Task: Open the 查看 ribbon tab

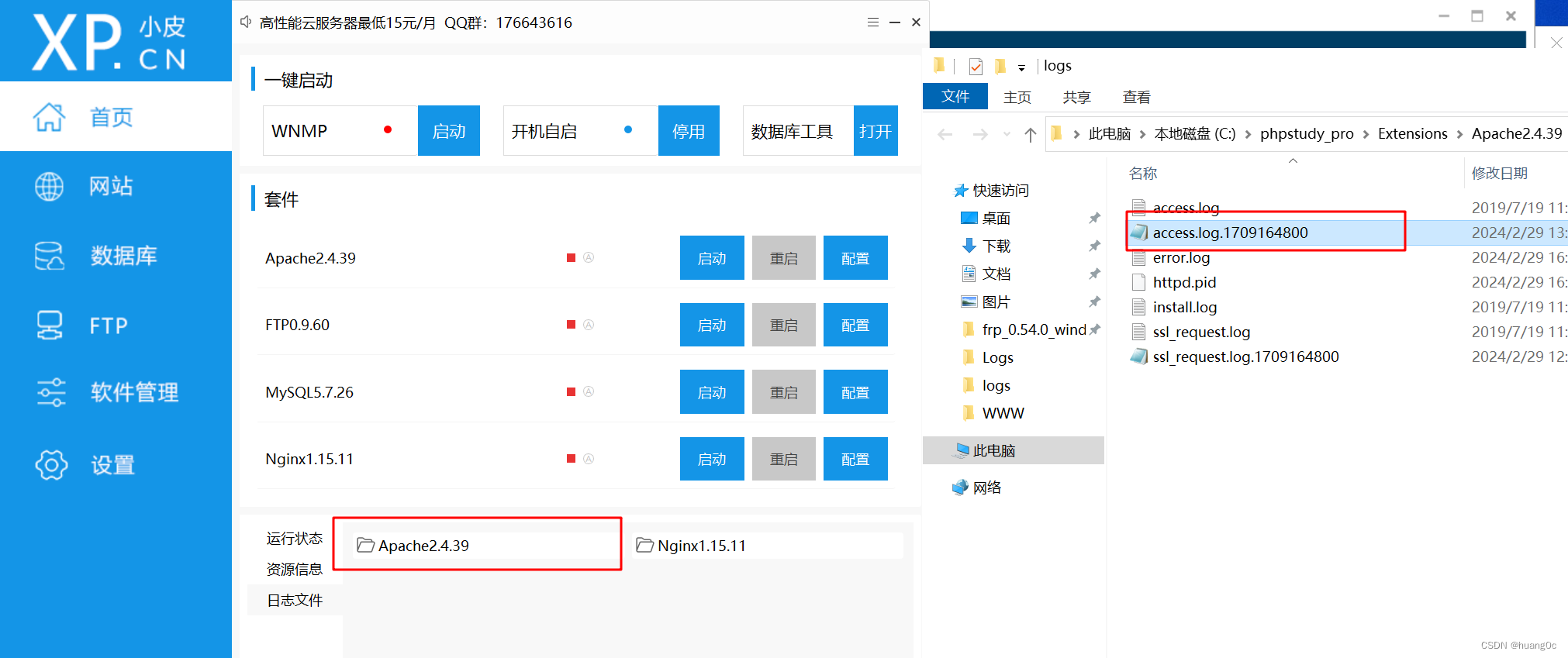Action: [x=1136, y=97]
